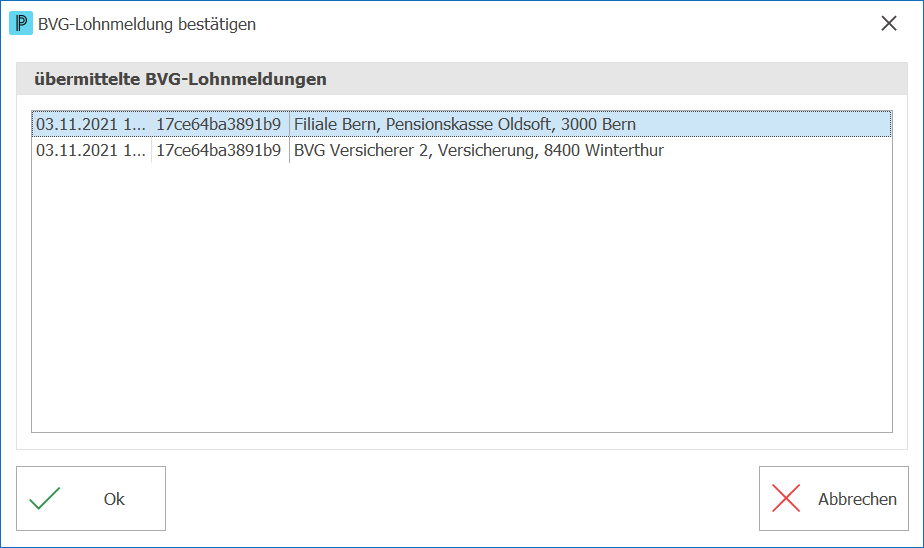This screenshot has height=548, width=924.
Task: Click the date cell in the Winterthur row
Action: pyautogui.click(x=91, y=150)
